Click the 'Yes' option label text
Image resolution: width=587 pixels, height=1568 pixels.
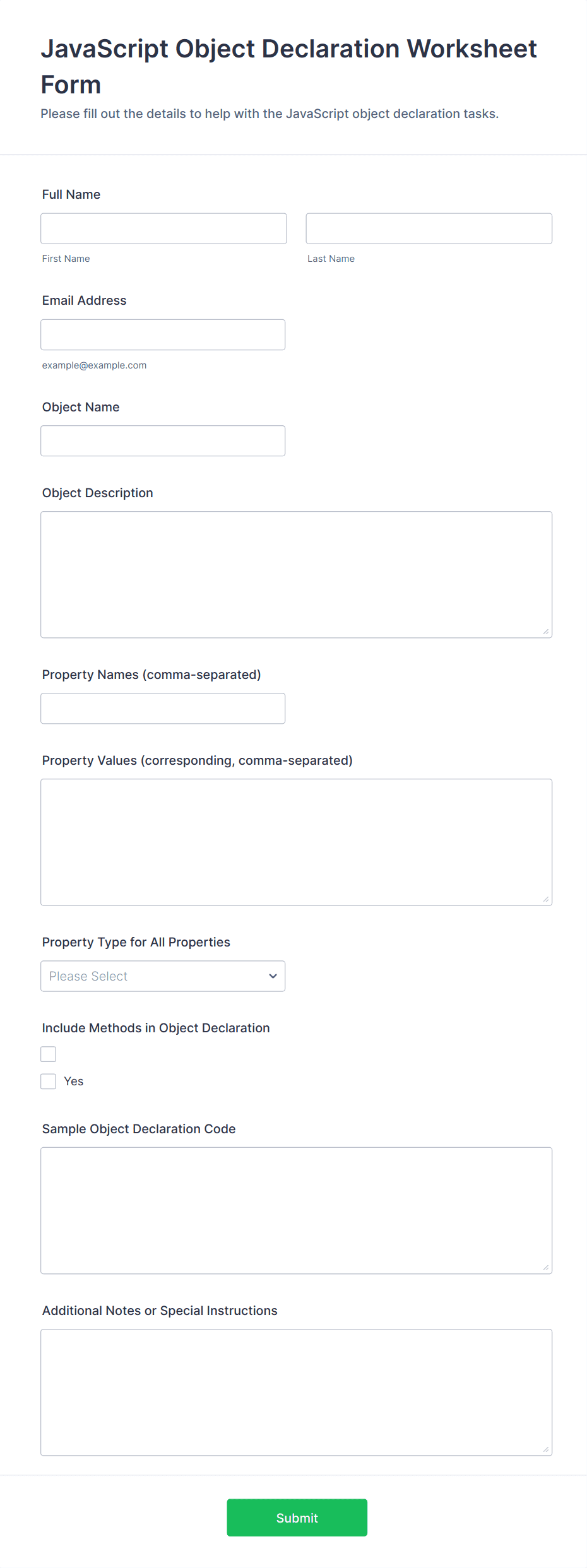click(74, 1082)
